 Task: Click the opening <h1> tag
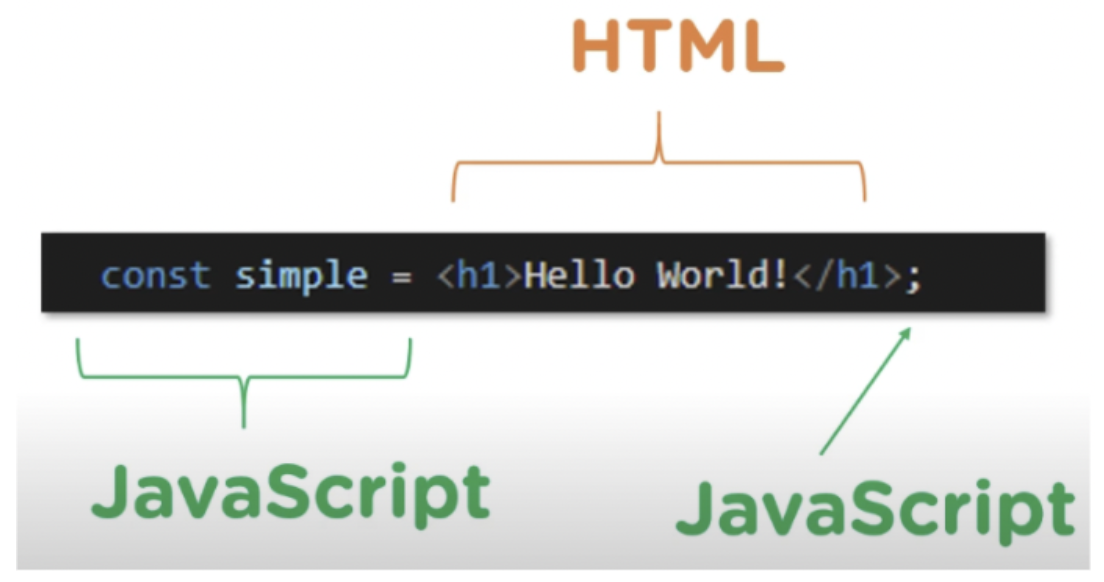point(479,274)
